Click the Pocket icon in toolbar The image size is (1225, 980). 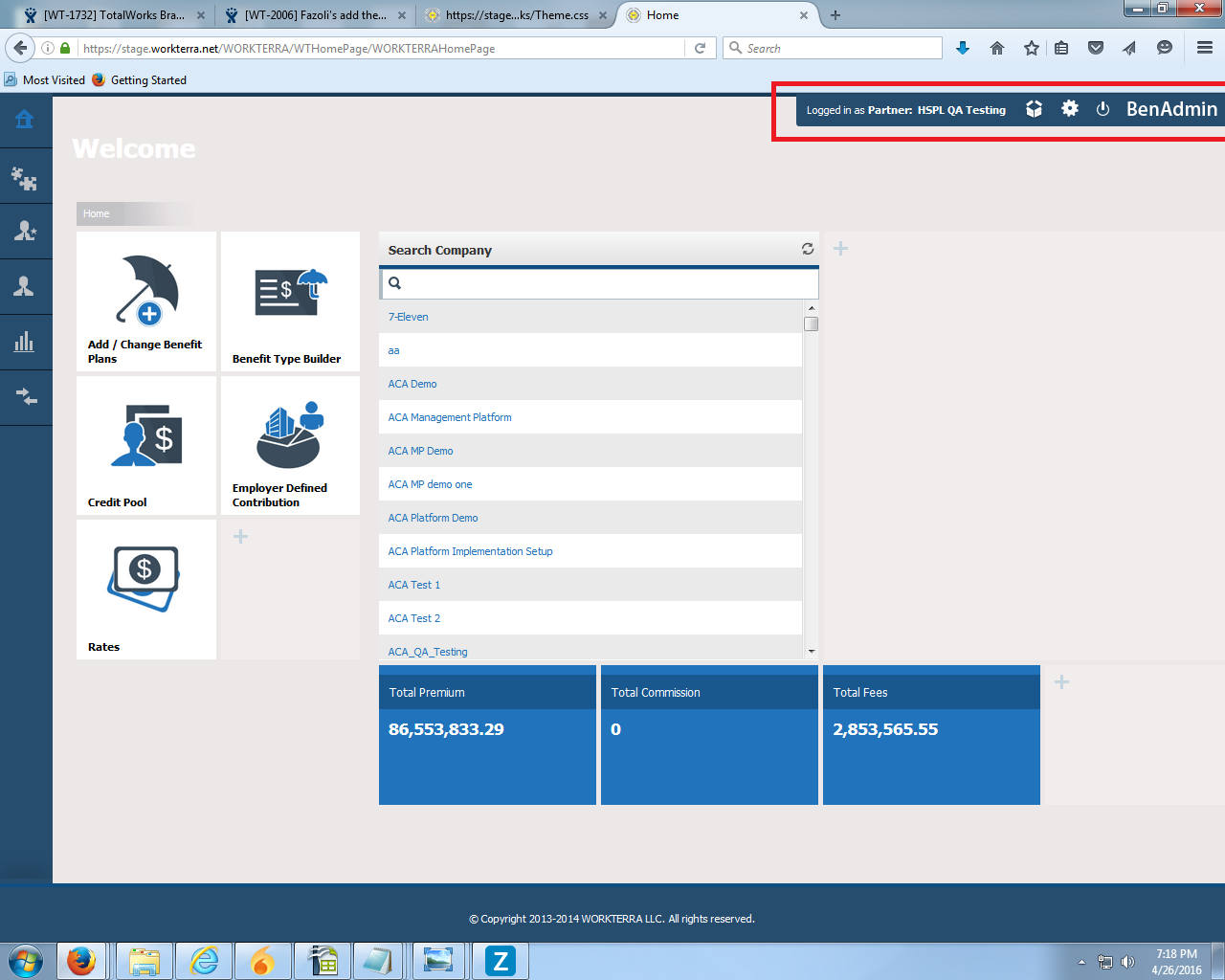tap(1096, 48)
